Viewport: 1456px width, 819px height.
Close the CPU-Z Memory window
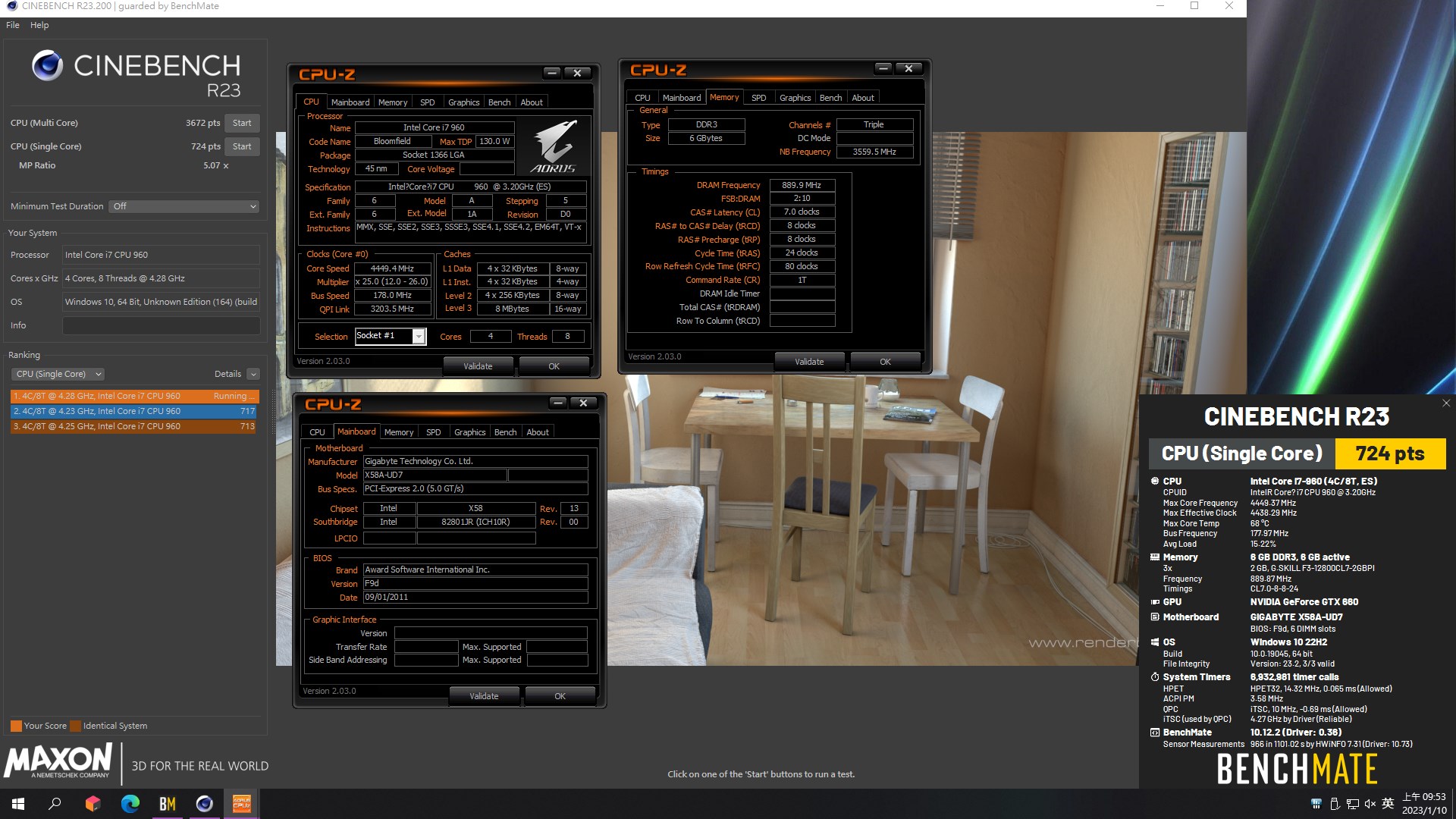click(x=908, y=68)
